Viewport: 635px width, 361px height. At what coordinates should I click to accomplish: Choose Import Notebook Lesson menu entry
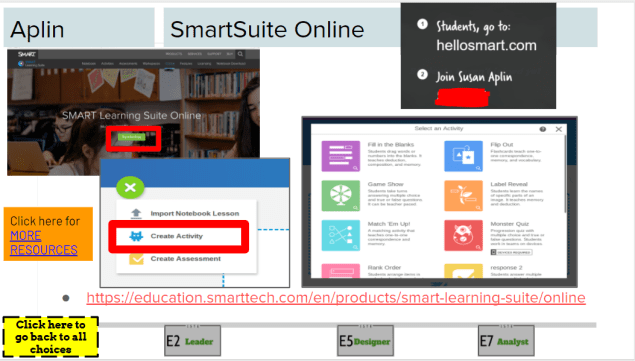click(x=186, y=213)
